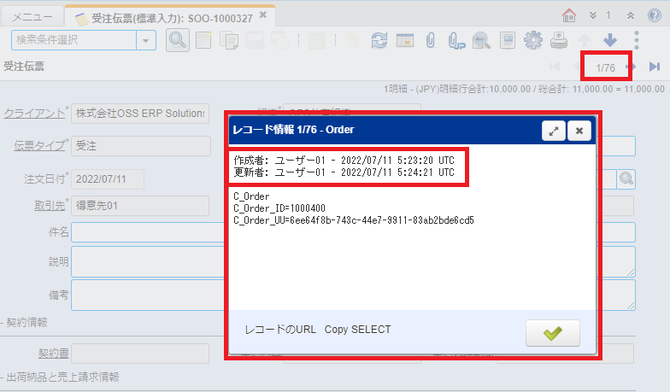Maximize the レコード情報 dialog
Viewport: 670px width, 392px height.
pyautogui.click(x=553, y=130)
